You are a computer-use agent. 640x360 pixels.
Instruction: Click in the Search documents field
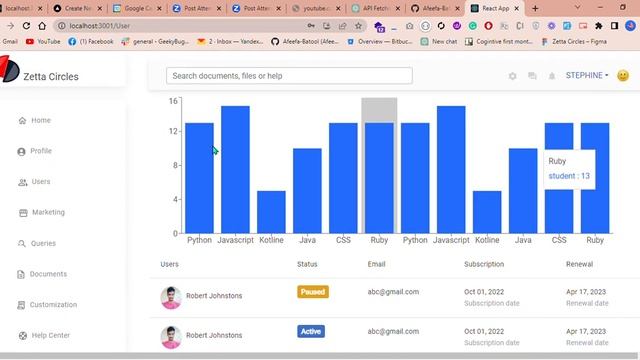(289, 76)
